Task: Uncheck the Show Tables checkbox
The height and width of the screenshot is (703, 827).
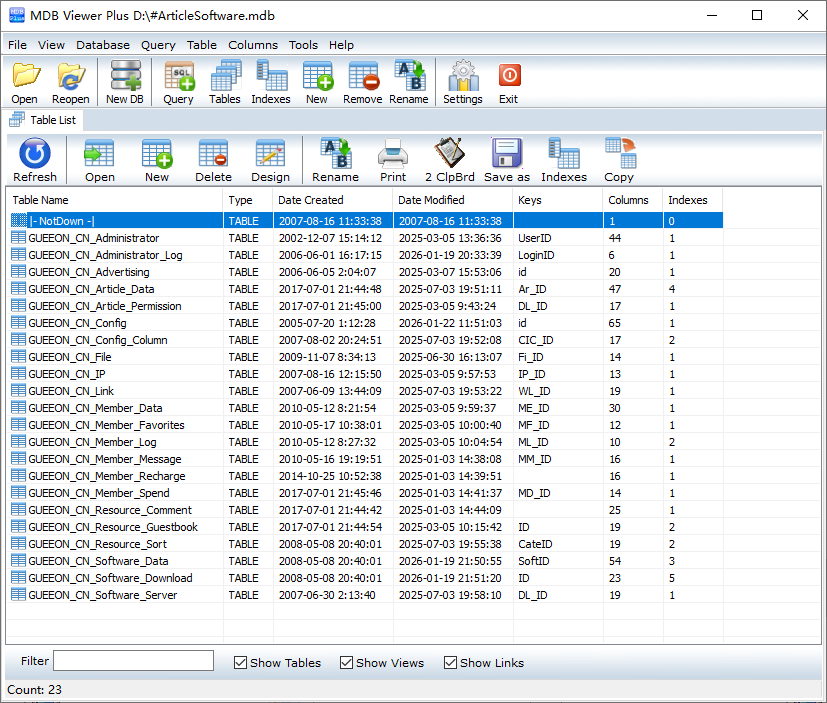Action: coord(241,663)
